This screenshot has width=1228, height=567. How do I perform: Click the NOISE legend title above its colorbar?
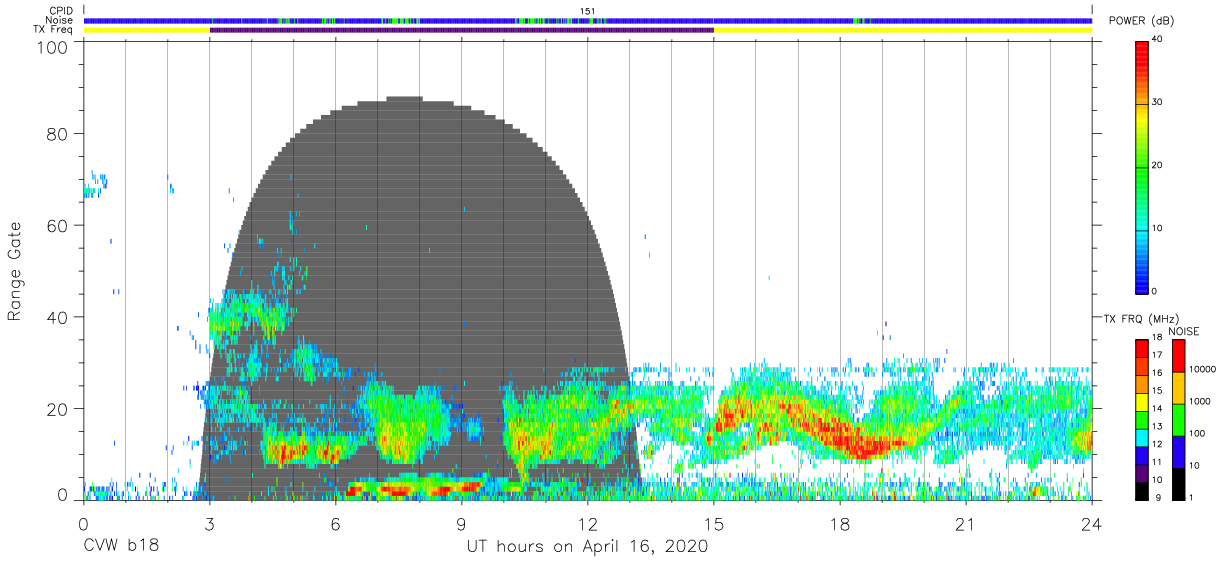pyautogui.click(x=1183, y=331)
